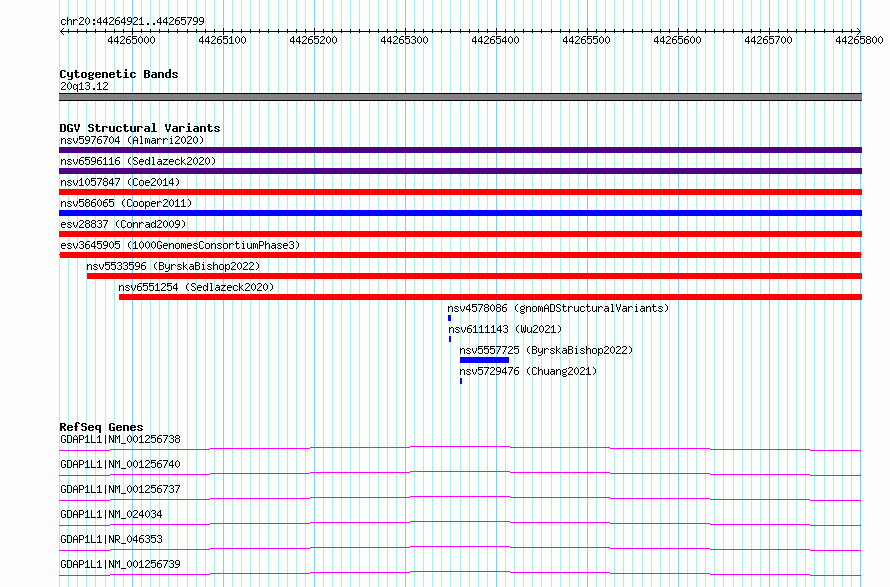
Task: Click the RefSeq Genes track title
Action: coord(102,427)
